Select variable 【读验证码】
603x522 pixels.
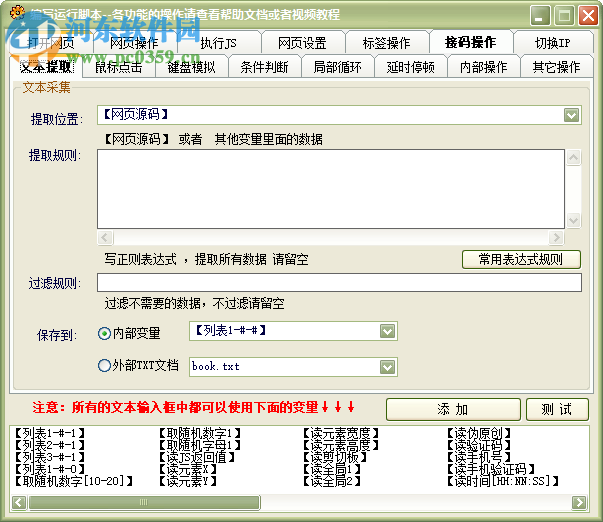point(479,445)
